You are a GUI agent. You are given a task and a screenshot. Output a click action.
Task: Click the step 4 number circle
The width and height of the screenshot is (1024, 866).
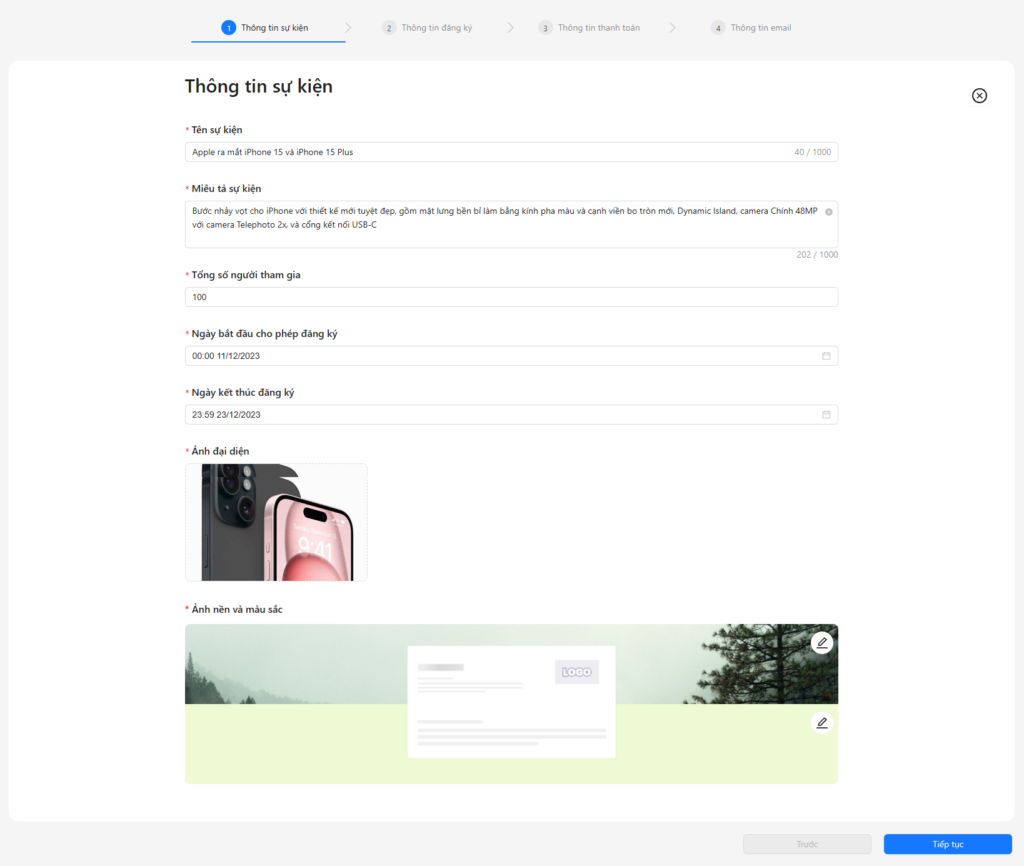click(x=718, y=28)
